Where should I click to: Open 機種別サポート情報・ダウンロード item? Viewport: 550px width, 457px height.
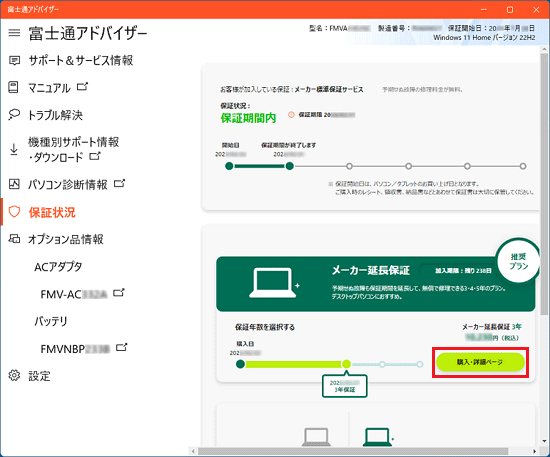(x=74, y=149)
